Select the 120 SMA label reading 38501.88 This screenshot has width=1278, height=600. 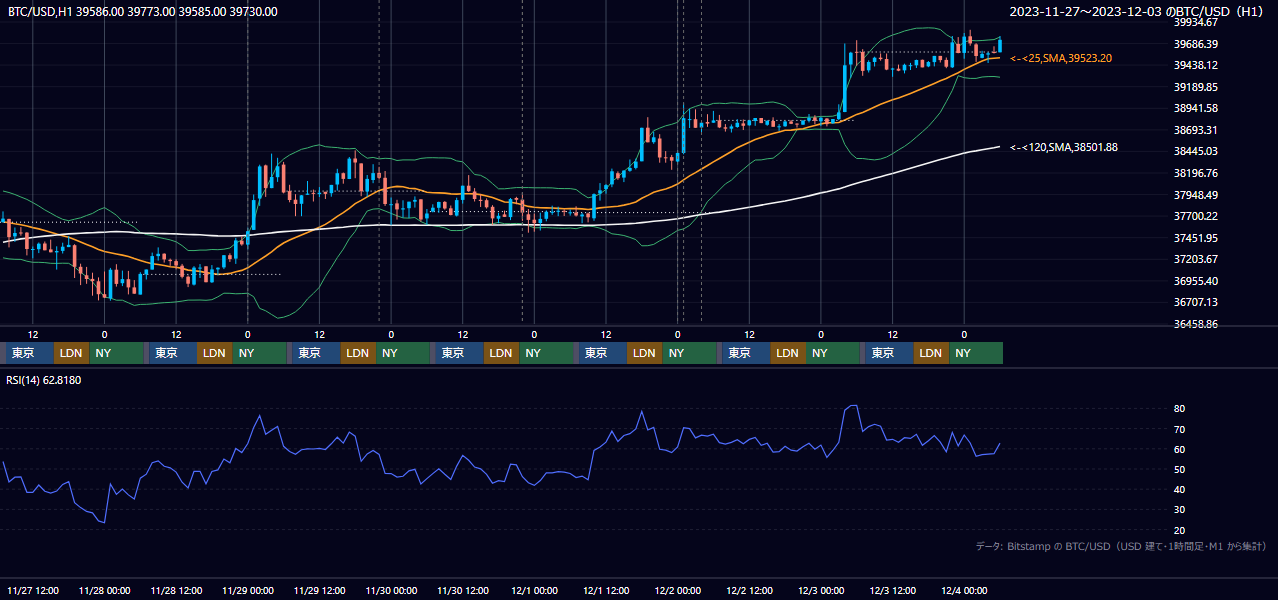tap(1063, 147)
